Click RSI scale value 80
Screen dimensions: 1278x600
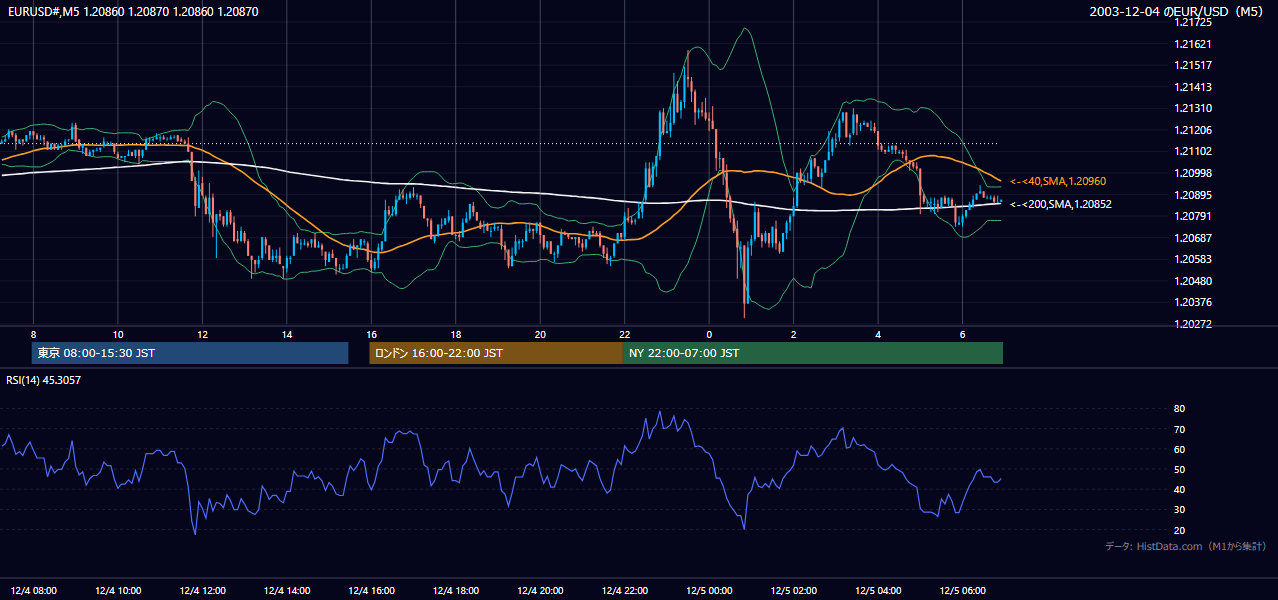(1179, 409)
